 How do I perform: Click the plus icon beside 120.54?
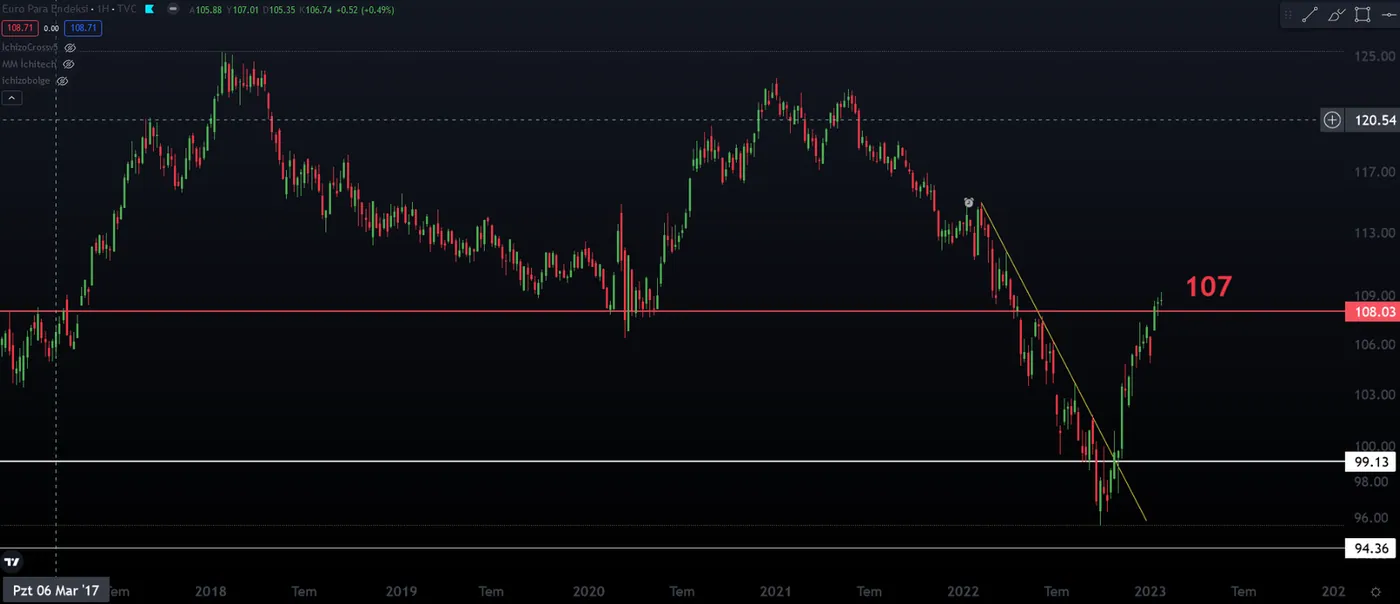[x=1332, y=120]
